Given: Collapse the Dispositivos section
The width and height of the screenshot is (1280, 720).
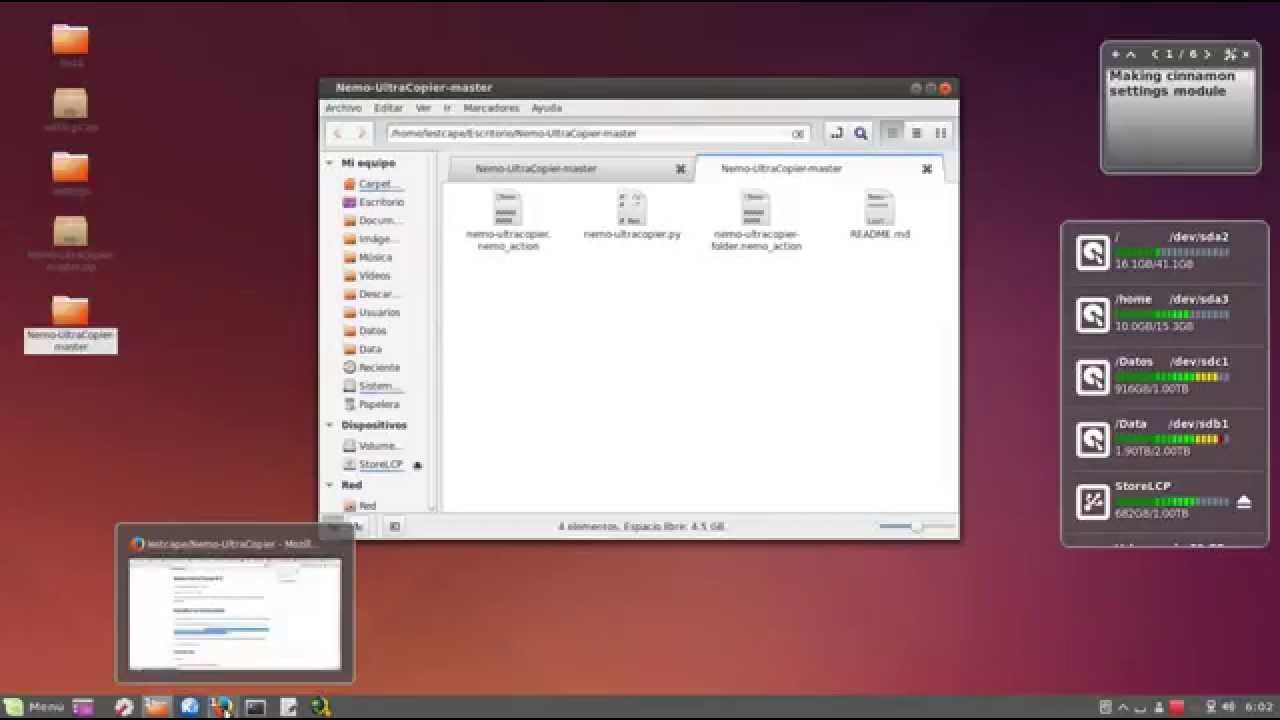Looking at the screenshot, I should pyautogui.click(x=330, y=425).
